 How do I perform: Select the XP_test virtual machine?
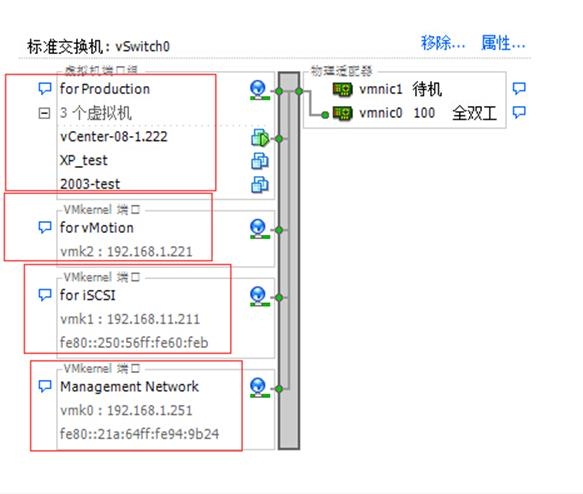(x=84, y=161)
